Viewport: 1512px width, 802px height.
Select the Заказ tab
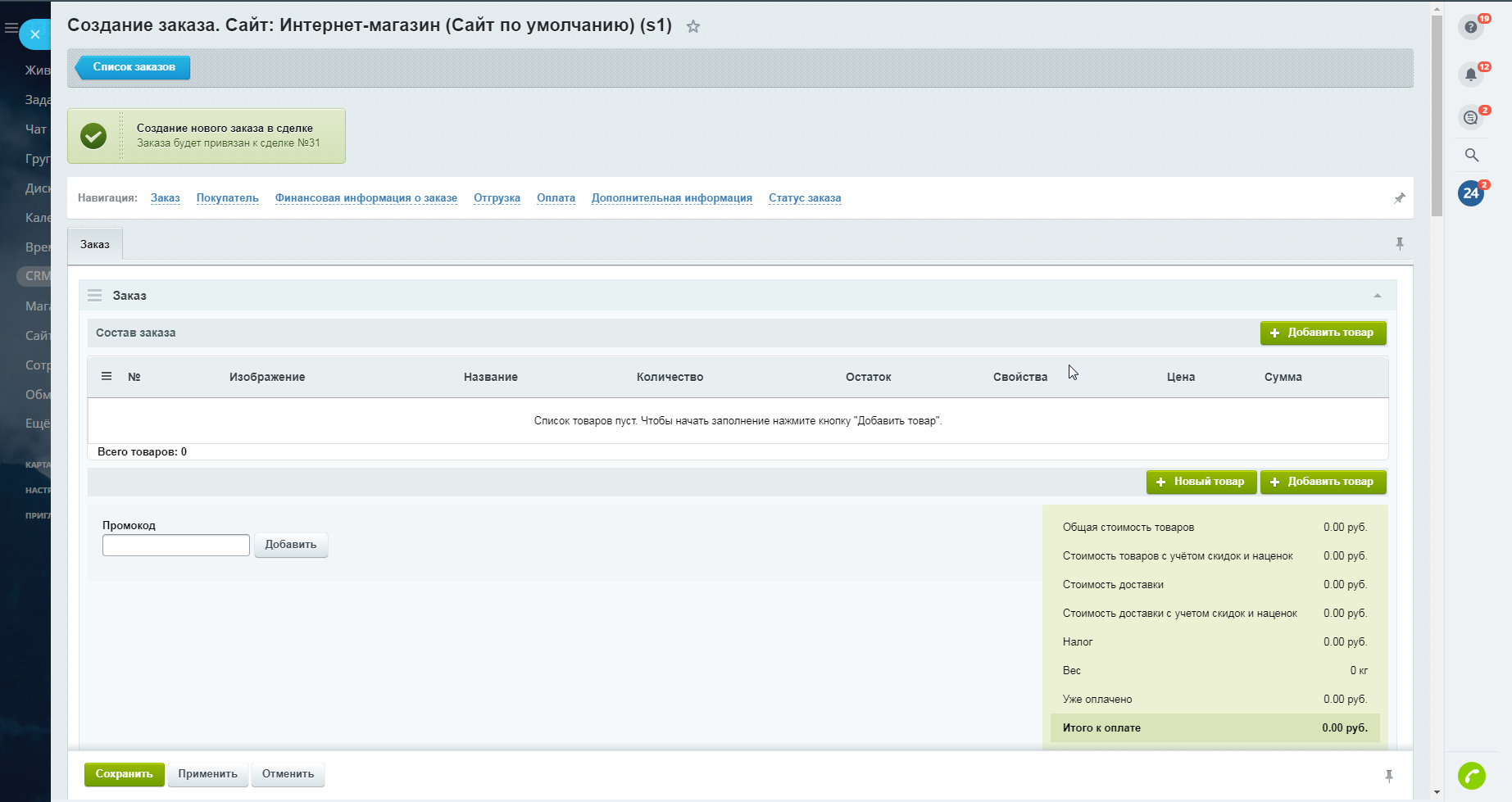95,244
